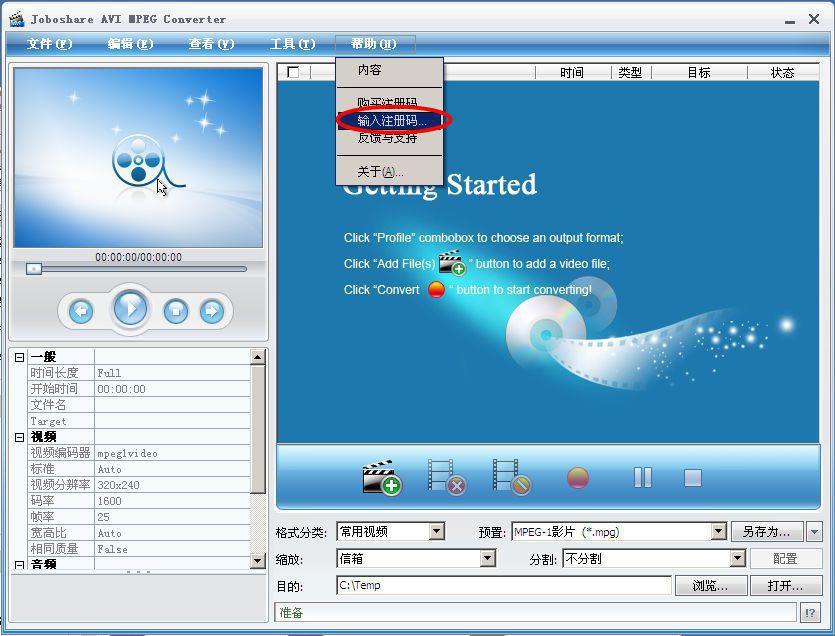Select 输入注册码... menu entry
Image resolution: width=835 pixels, height=636 pixels.
390,120
